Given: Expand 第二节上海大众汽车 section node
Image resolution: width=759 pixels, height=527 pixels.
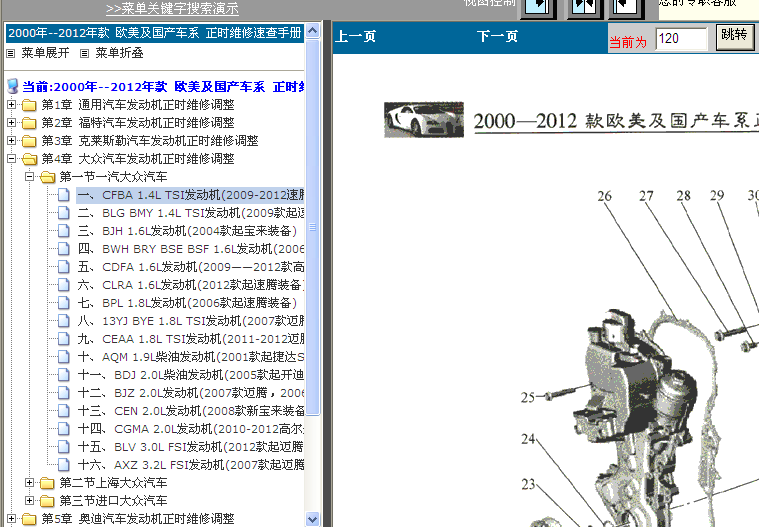Looking at the screenshot, I should [30, 482].
